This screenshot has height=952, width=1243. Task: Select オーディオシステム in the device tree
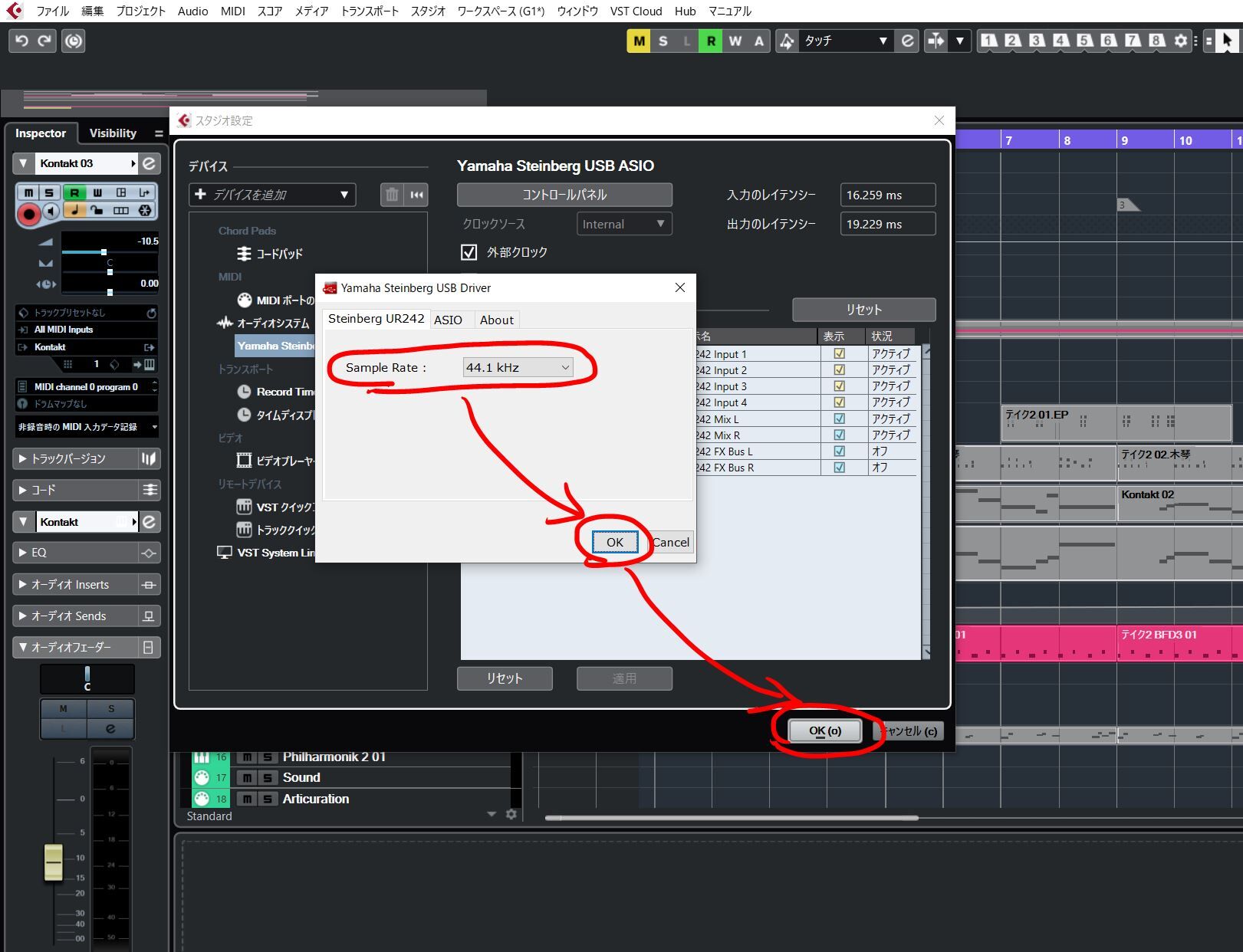[x=264, y=323]
